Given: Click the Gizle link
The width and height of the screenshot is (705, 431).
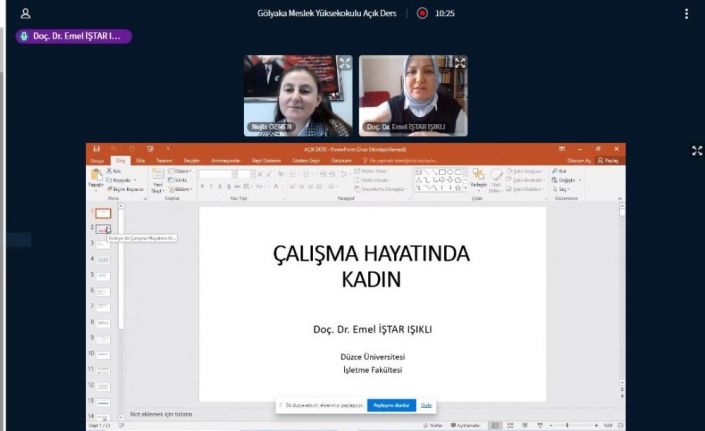Looking at the screenshot, I should [425, 405].
